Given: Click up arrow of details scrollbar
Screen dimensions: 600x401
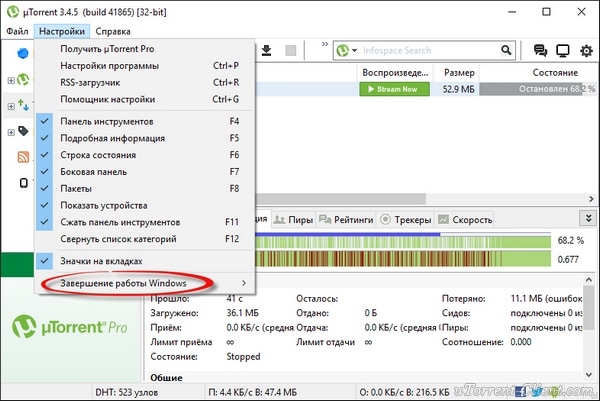Looking at the screenshot, I should tap(589, 280).
